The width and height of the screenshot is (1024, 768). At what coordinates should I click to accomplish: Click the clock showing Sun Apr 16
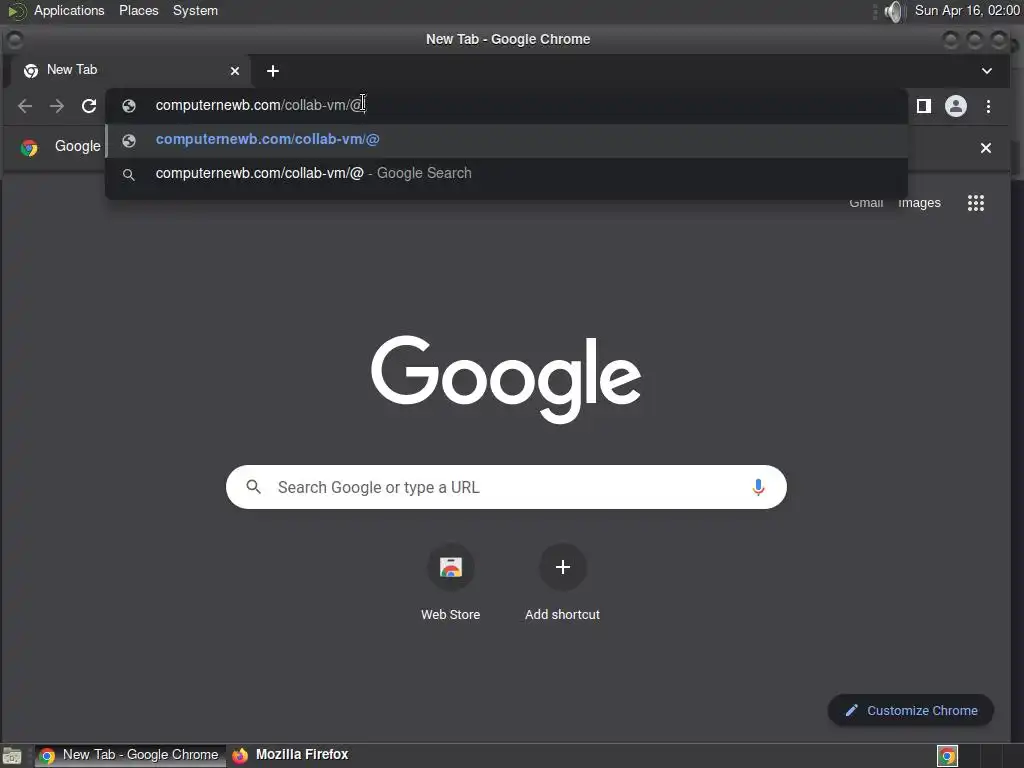(x=967, y=10)
